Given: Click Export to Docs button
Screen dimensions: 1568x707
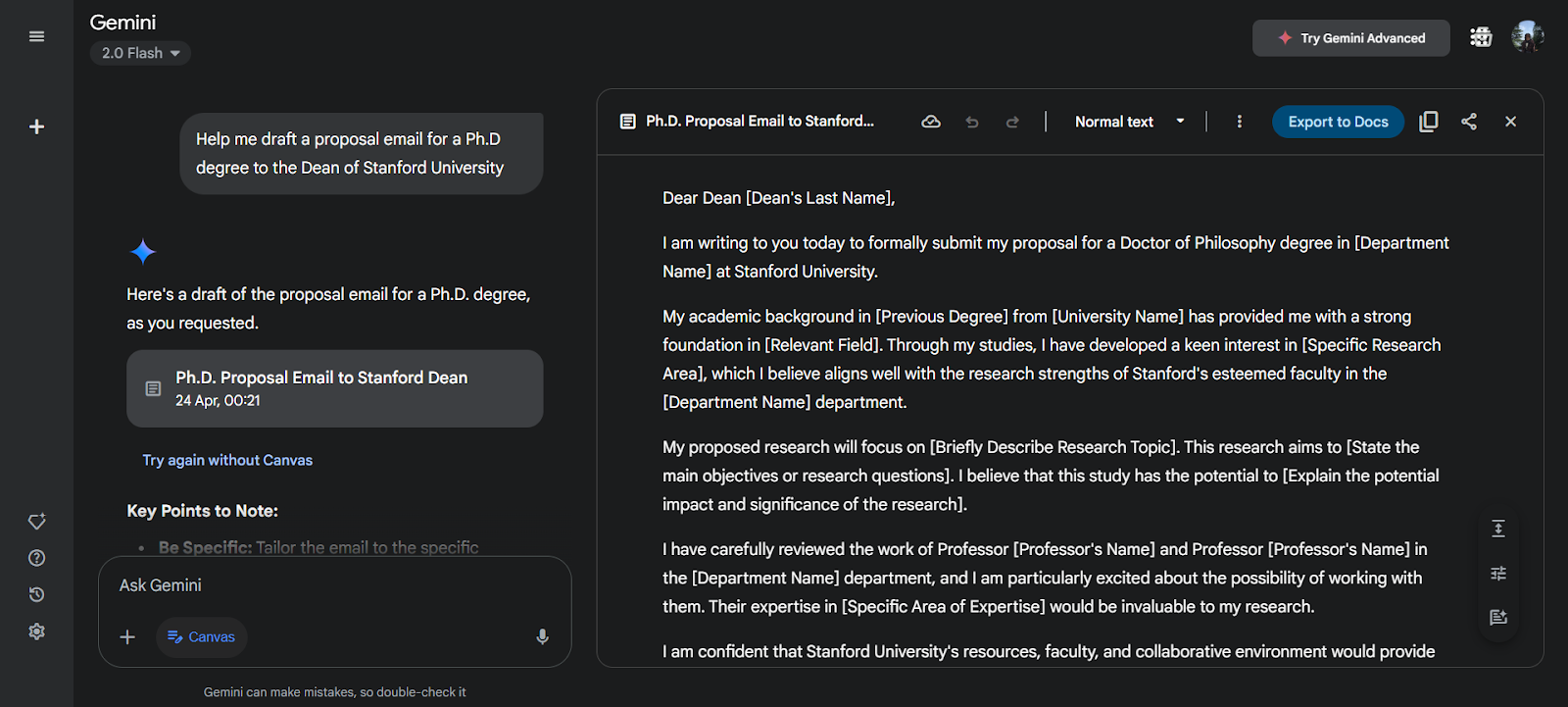Looking at the screenshot, I should click(x=1338, y=122).
